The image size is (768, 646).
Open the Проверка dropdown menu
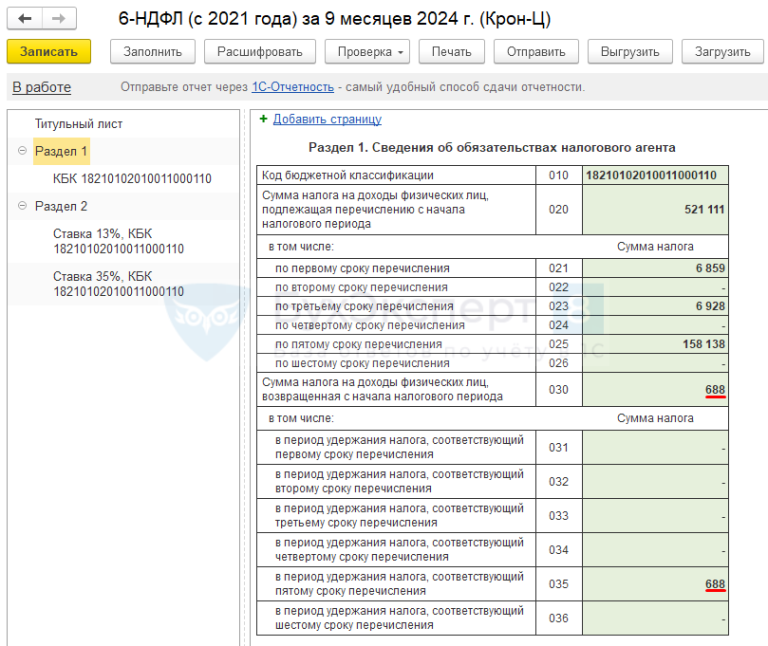point(367,52)
